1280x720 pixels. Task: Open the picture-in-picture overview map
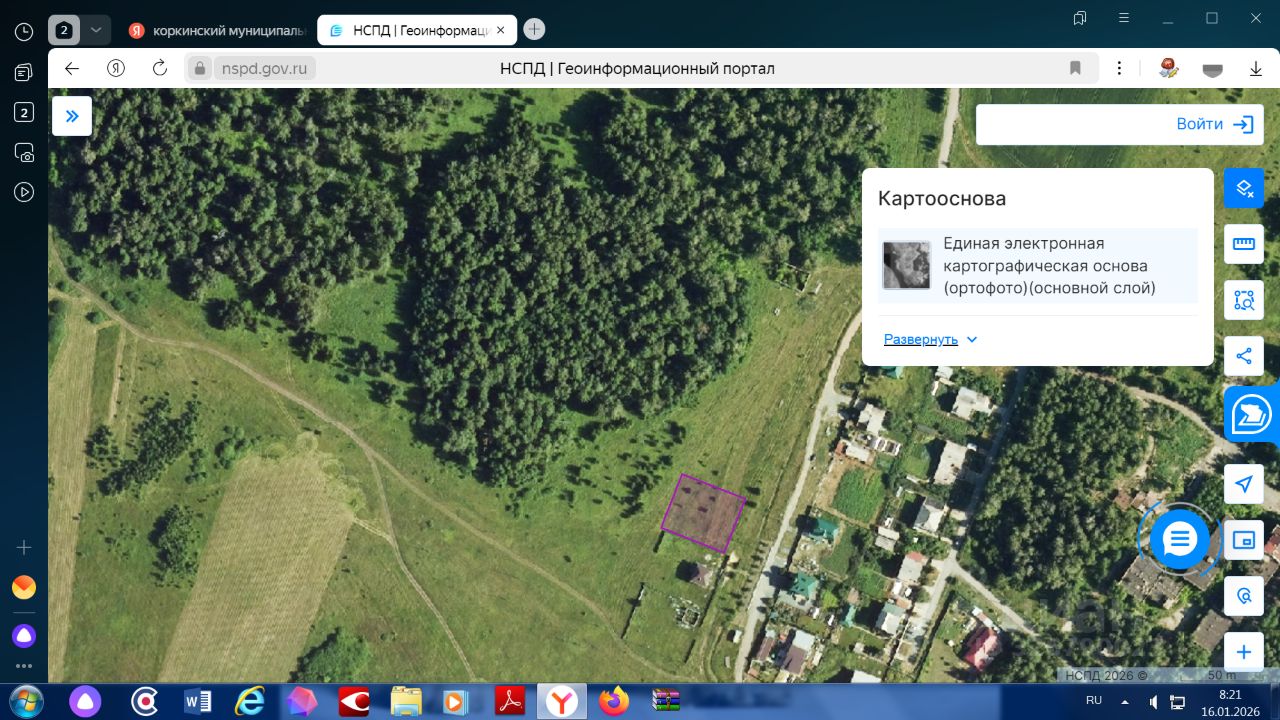click(x=1244, y=540)
